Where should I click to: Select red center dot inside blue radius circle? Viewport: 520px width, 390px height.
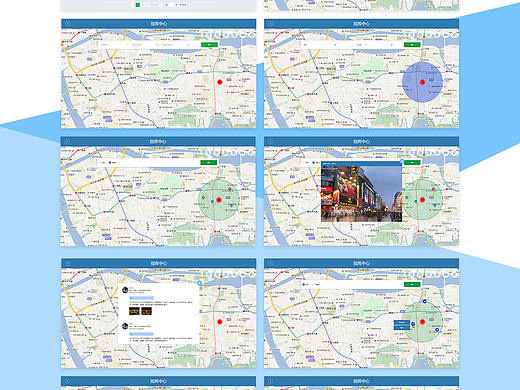tap(422, 82)
